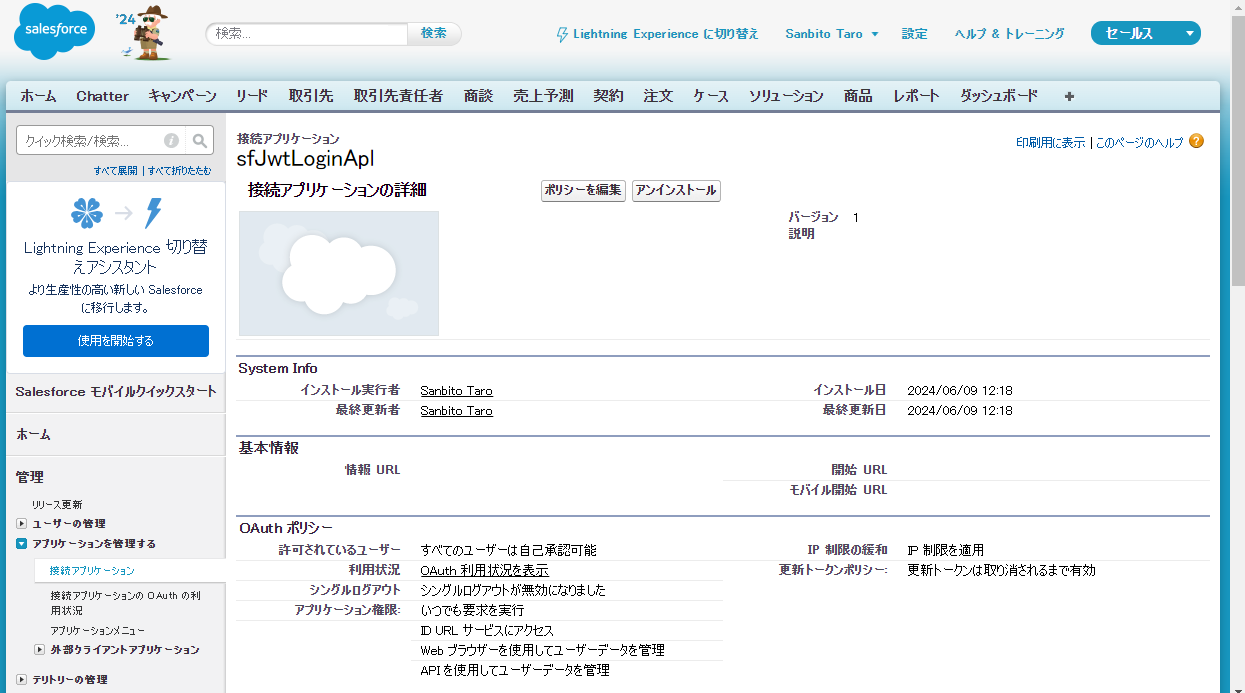Select アプリケーションメニュー in setup tree

point(98,630)
